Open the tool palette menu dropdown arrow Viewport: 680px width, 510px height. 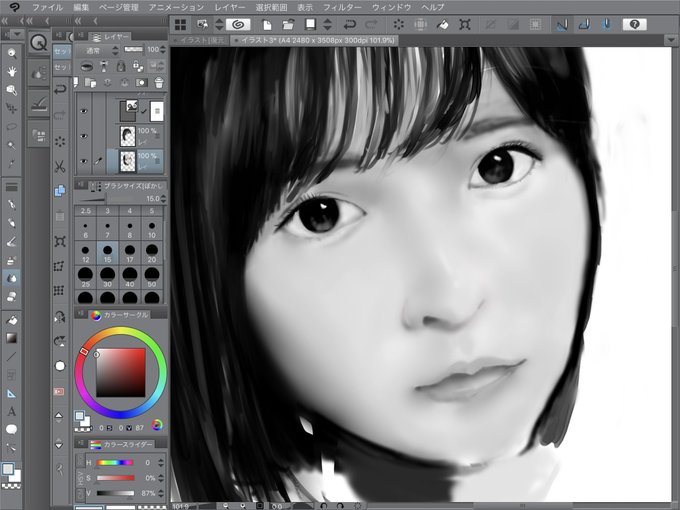coord(17,34)
